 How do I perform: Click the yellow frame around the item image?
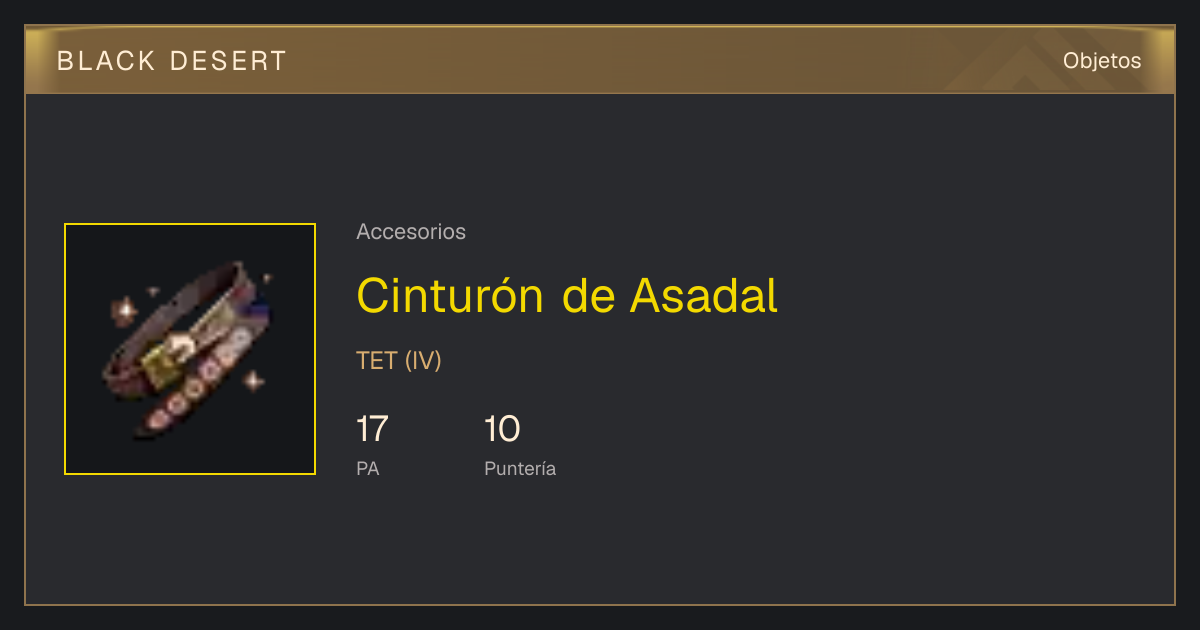coord(190,225)
